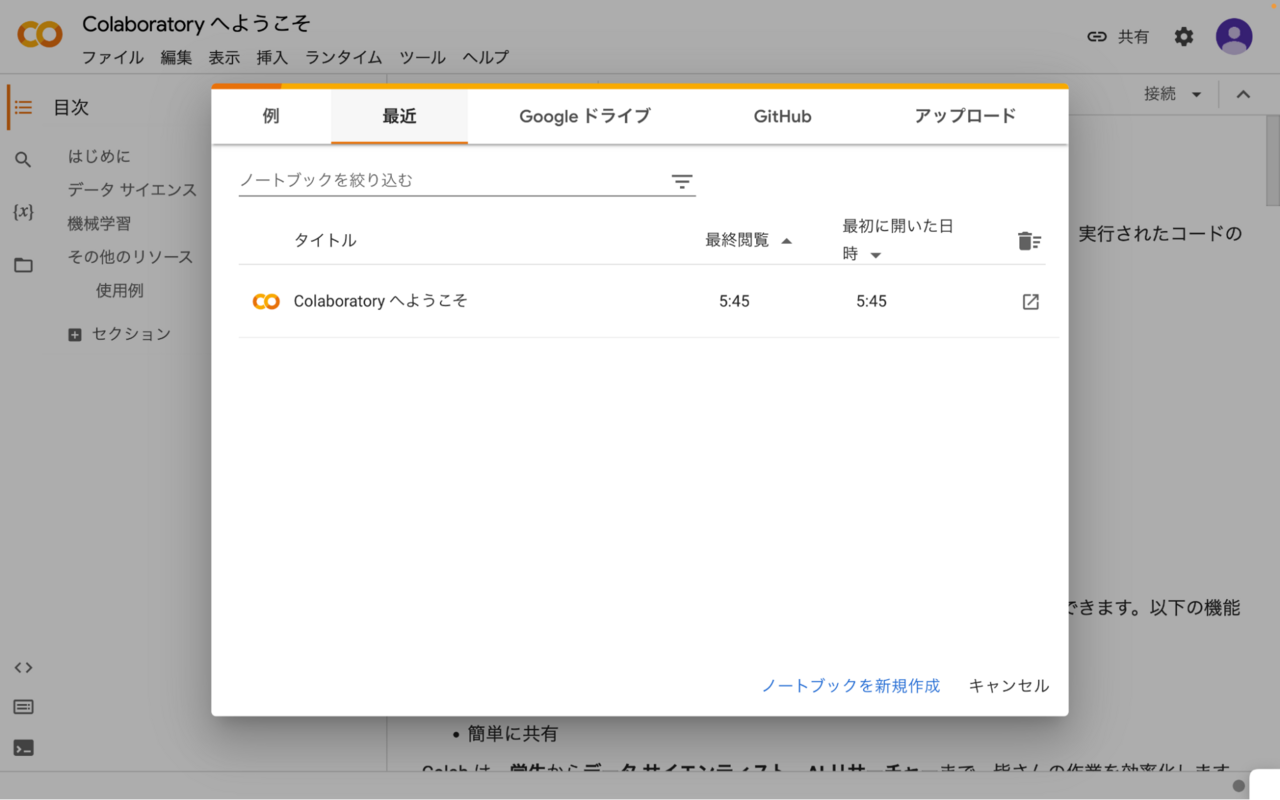Go to データ サイエンス section

click(132, 190)
